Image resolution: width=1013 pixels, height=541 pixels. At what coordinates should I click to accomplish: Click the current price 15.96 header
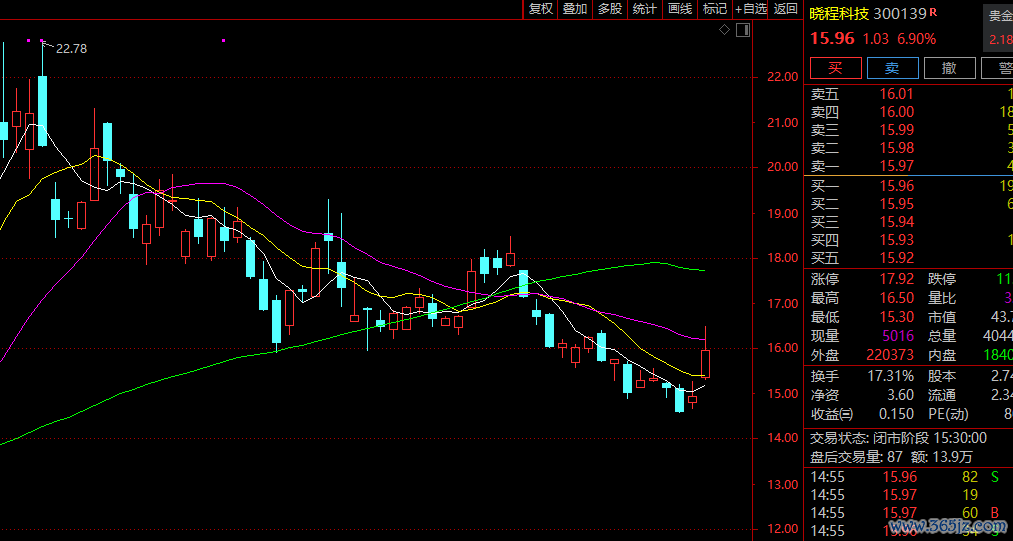[x=833, y=39]
